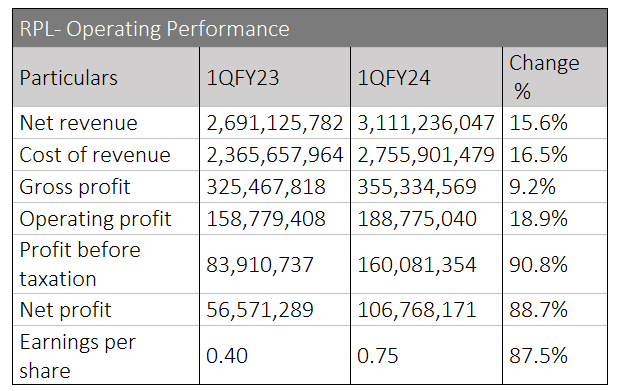The height and width of the screenshot is (391, 624).
Task: Click the RPL- Operating Performance title bar
Action: [310, 28]
